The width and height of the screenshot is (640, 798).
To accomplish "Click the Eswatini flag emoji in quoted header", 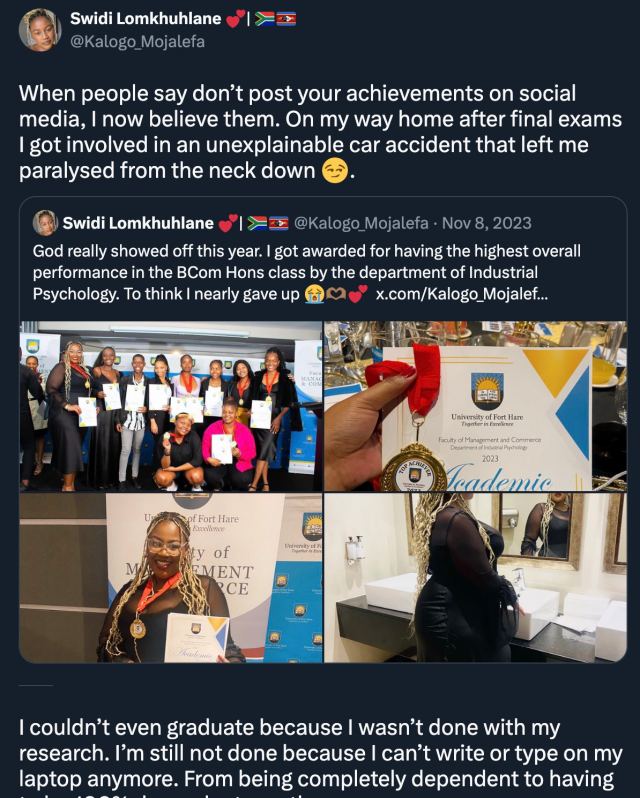I will 278,223.
